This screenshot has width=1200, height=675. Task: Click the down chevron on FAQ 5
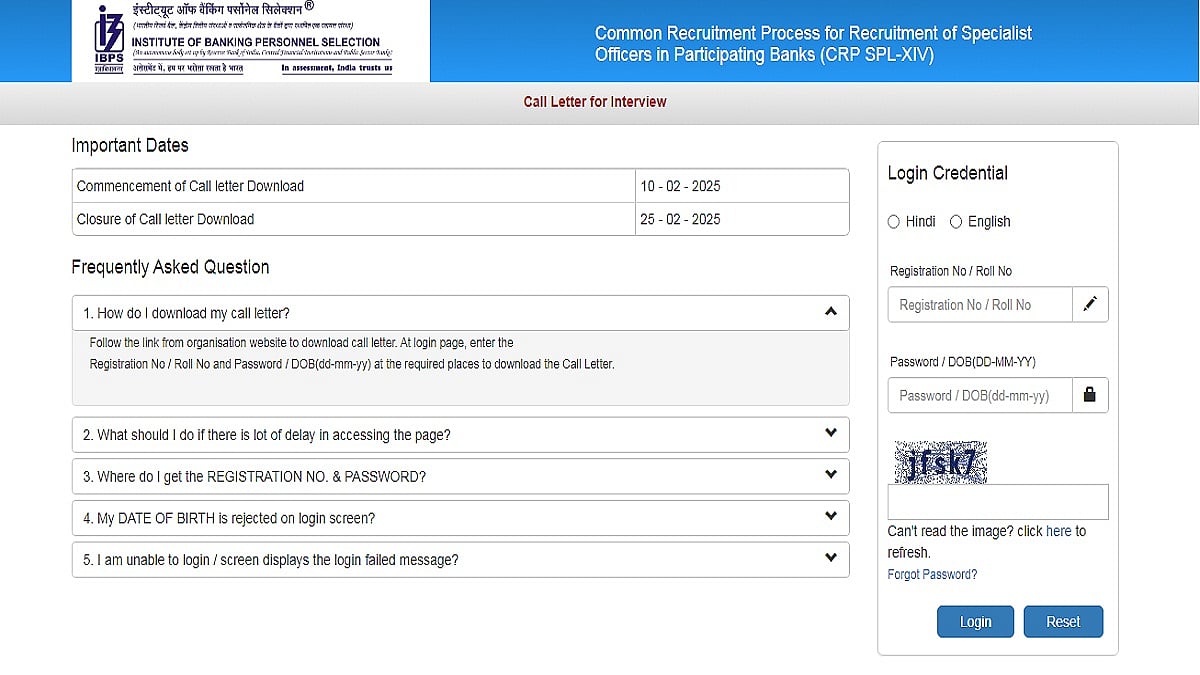[830, 558]
